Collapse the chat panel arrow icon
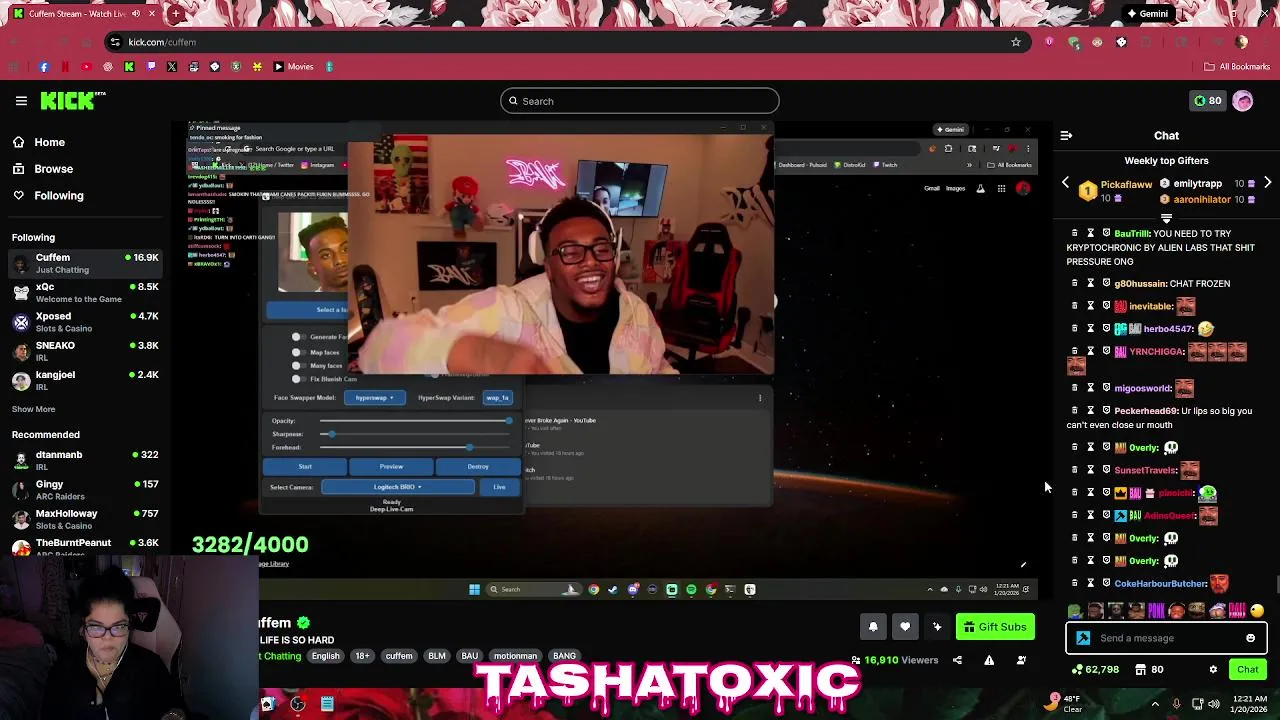The width and height of the screenshot is (1280, 720). click(1066, 135)
